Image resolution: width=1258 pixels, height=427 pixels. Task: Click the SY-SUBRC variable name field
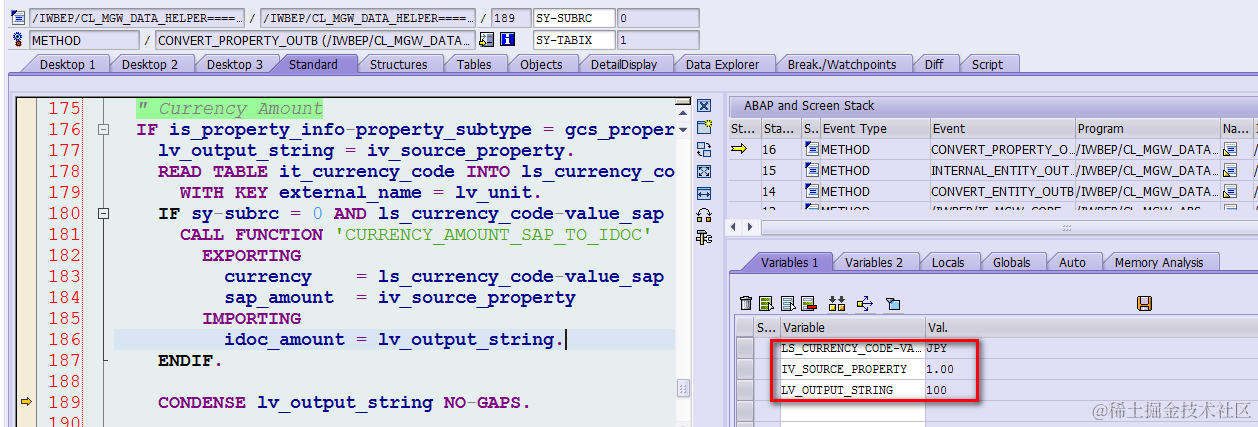point(574,17)
